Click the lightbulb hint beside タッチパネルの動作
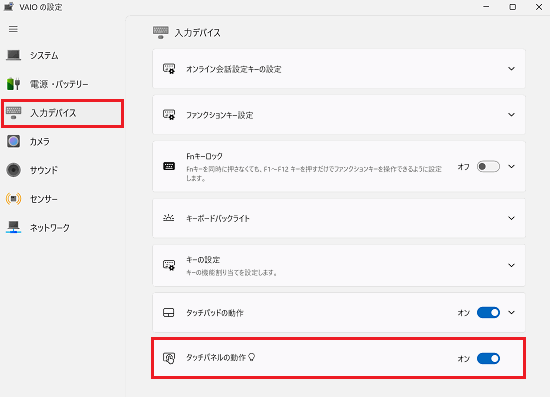 point(251,357)
